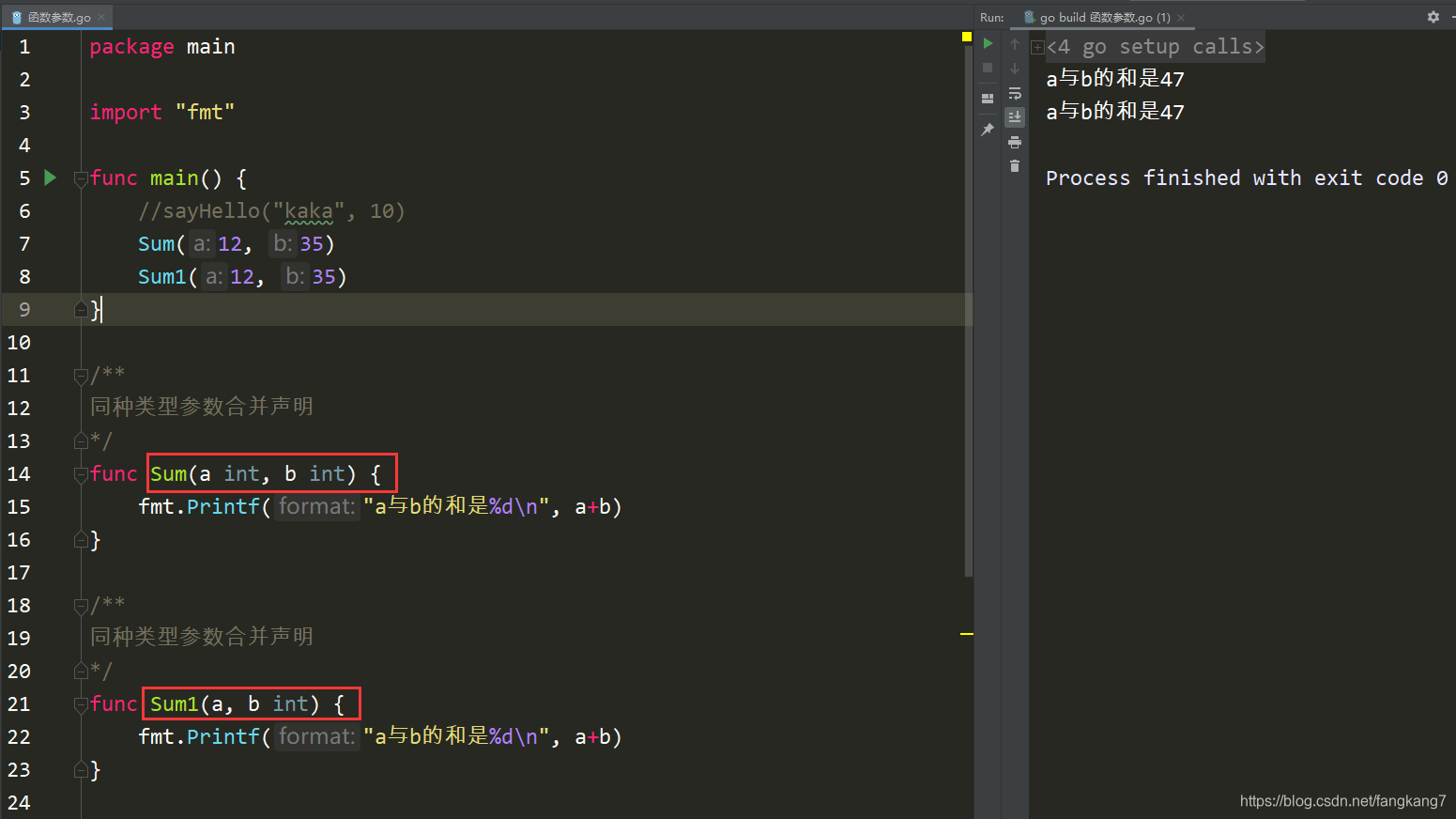Image resolution: width=1456 pixels, height=819 pixels.
Task: Run main from gutter arrow on line 5
Action: 51,178
